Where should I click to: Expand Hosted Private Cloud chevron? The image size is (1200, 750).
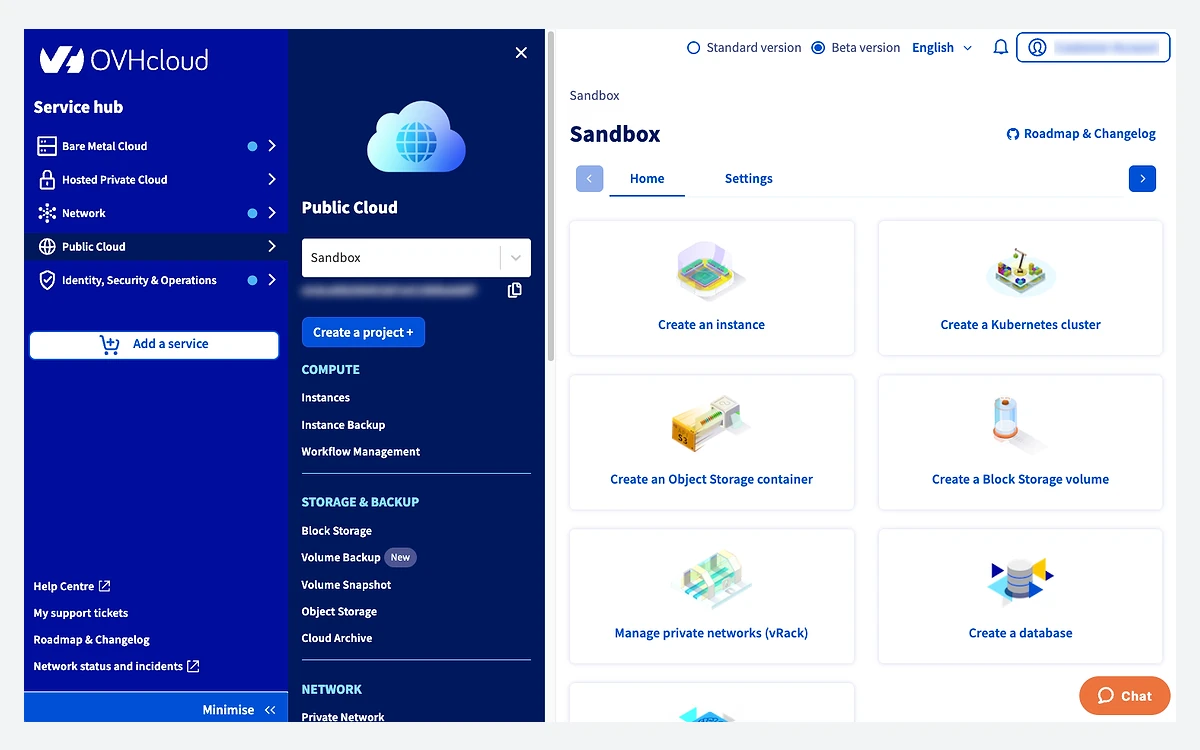click(x=272, y=180)
